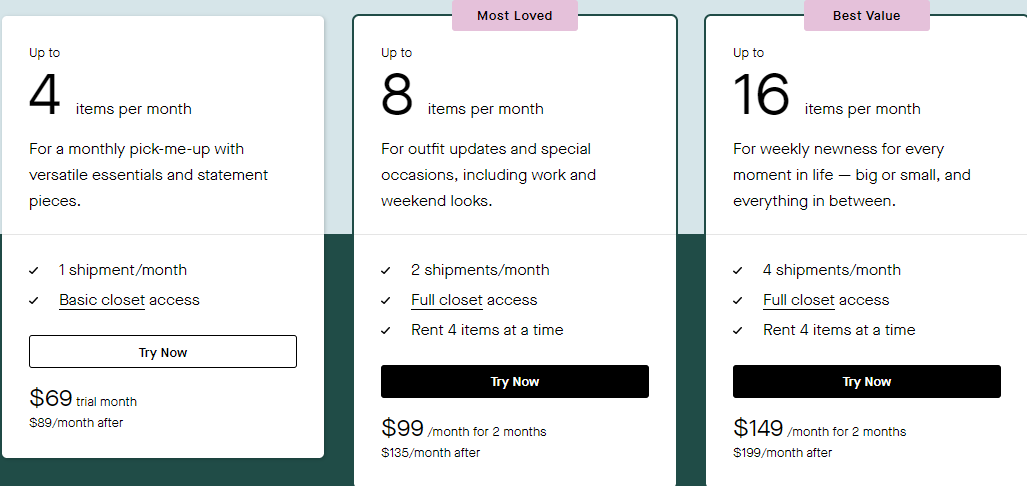Image resolution: width=1027 pixels, height=486 pixels.
Task: Click the checkmark beside 2 shipments/month
Action: 386,270
